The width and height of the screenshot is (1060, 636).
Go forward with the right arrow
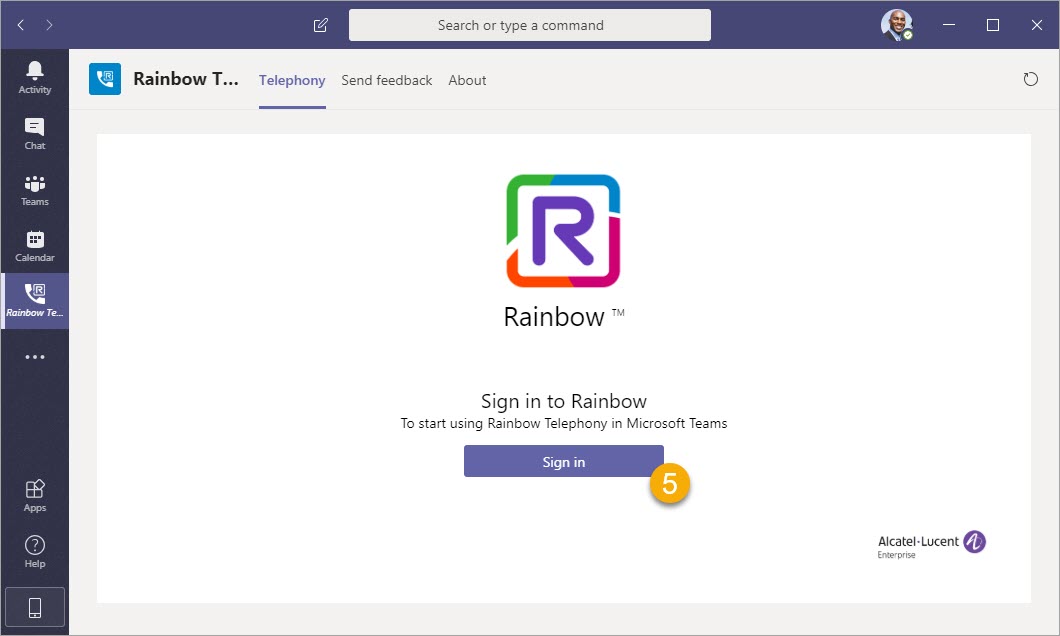[49, 25]
